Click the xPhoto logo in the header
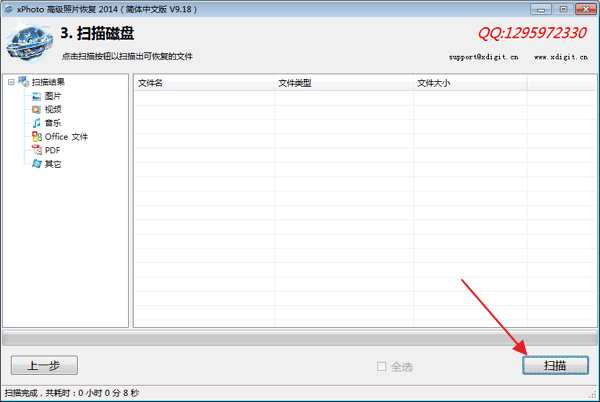Screen dimensions: 600x402 (x=29, y=42)
